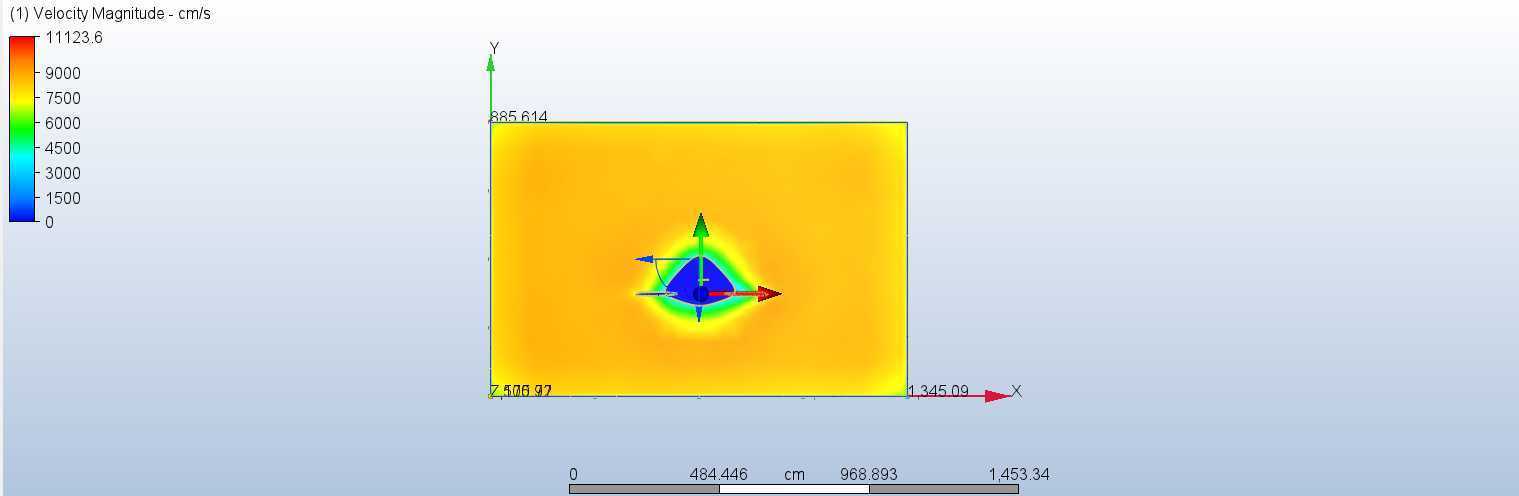The image size is (1519, 496).
Task: Click legend value 6000
Action: pyautogui.click(x=63, y=123)
